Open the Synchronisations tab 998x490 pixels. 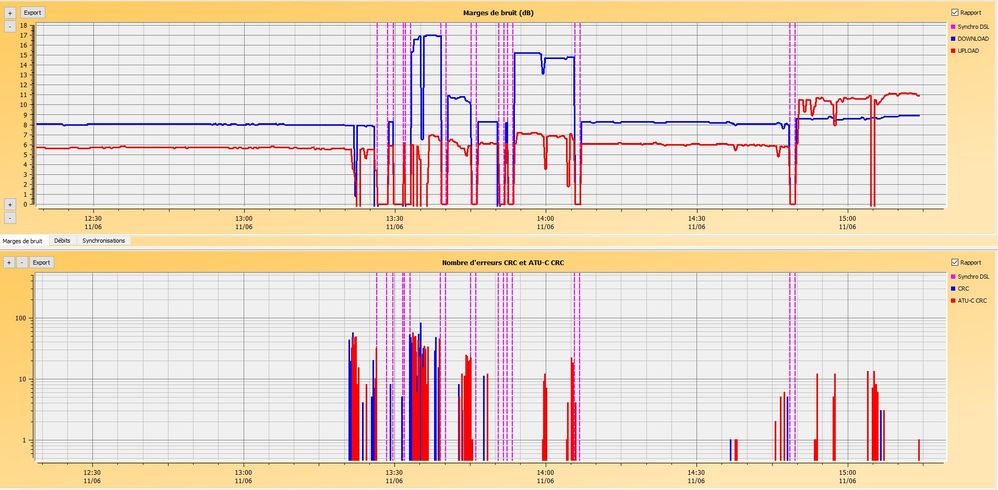coord(104,241)
